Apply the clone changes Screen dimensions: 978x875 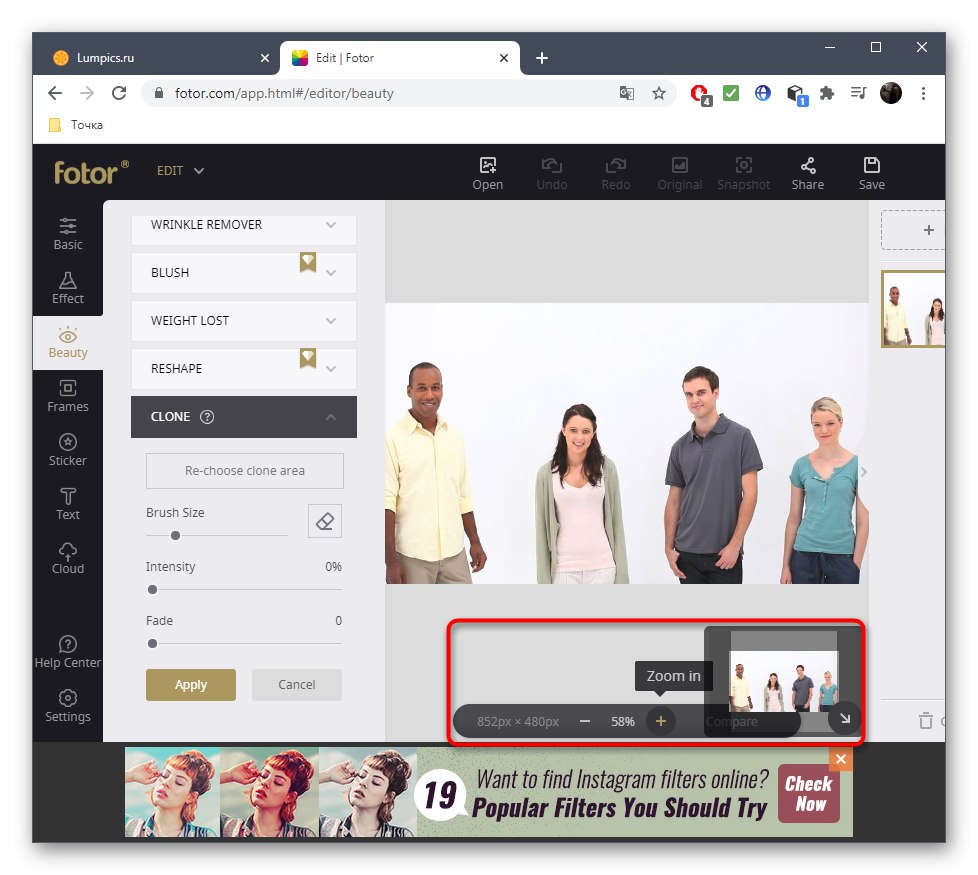pos(191,685)
